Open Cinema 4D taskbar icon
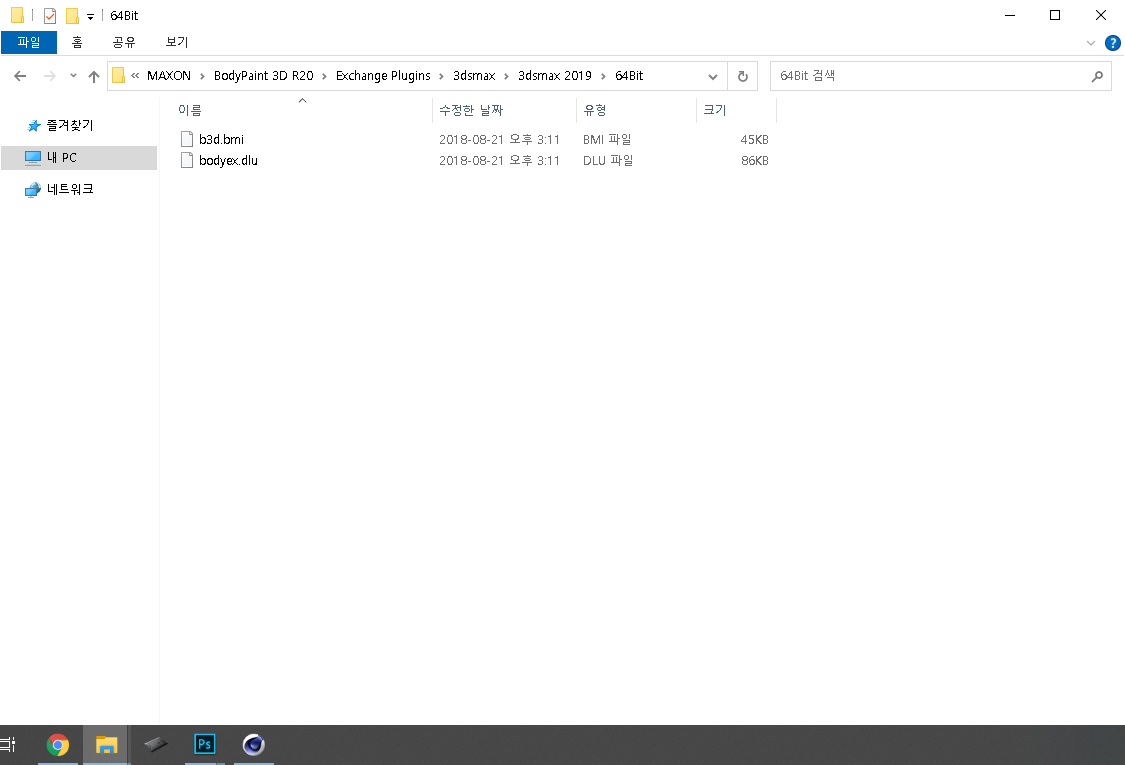This screenshot has width=1125, height=765. [x=253, y=745]
